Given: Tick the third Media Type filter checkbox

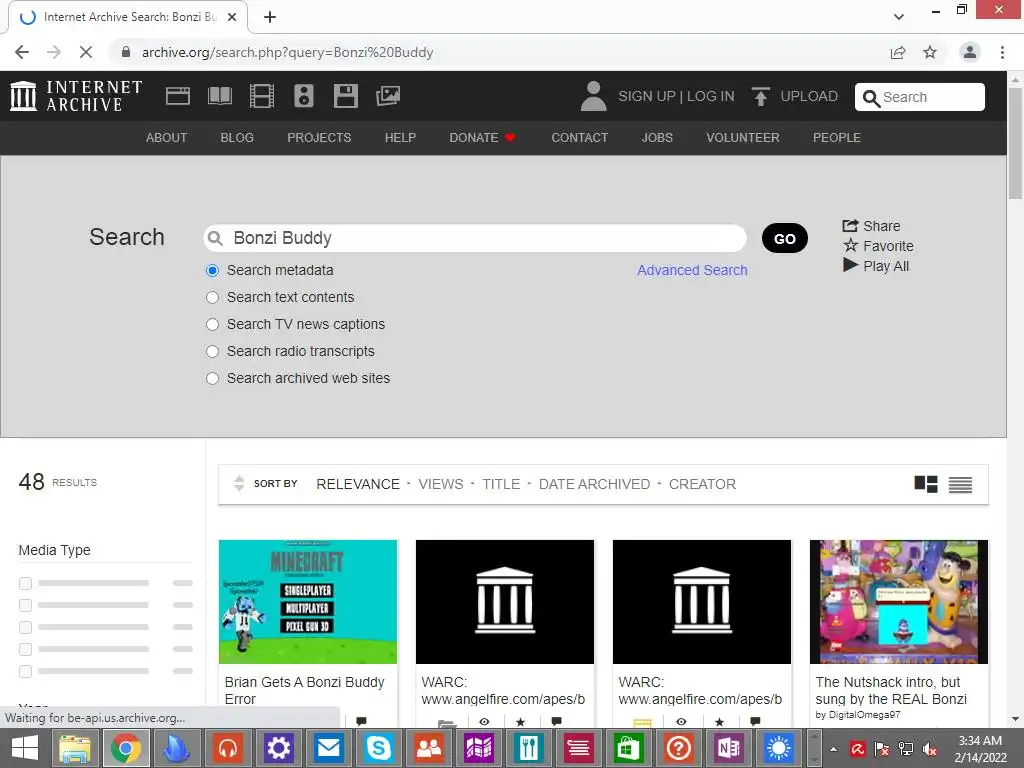Looking at the screenshot, I should click(25, 627).
